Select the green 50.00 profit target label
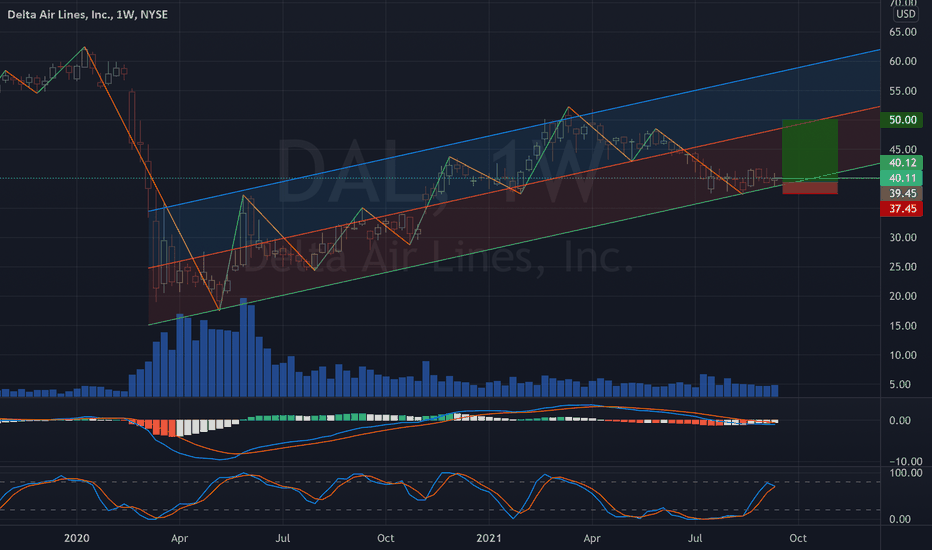The image size is (932, 550). pyautogui.click(x=902, y=120)
